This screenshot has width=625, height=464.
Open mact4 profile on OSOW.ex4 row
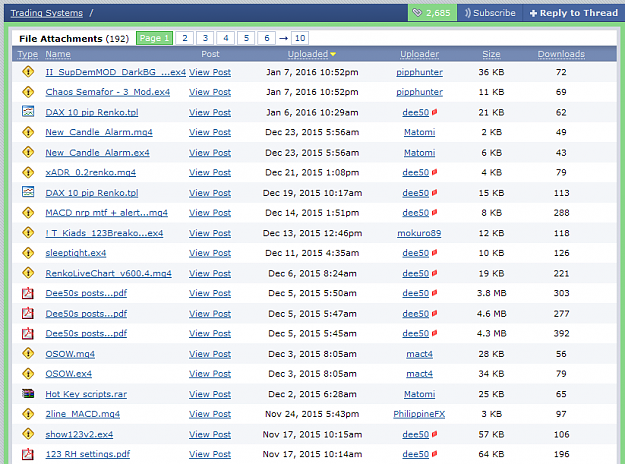(x=419, y=374)
